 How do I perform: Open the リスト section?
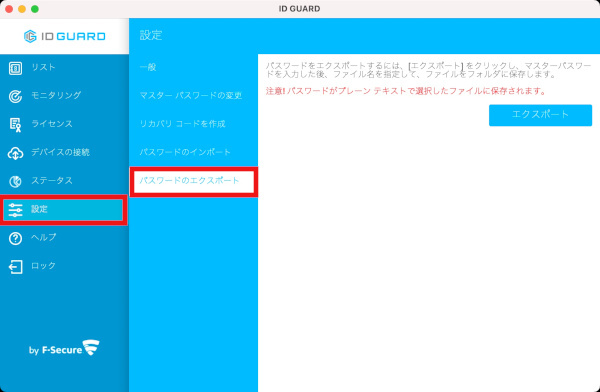pyautogui.click(x=64, y=68)
